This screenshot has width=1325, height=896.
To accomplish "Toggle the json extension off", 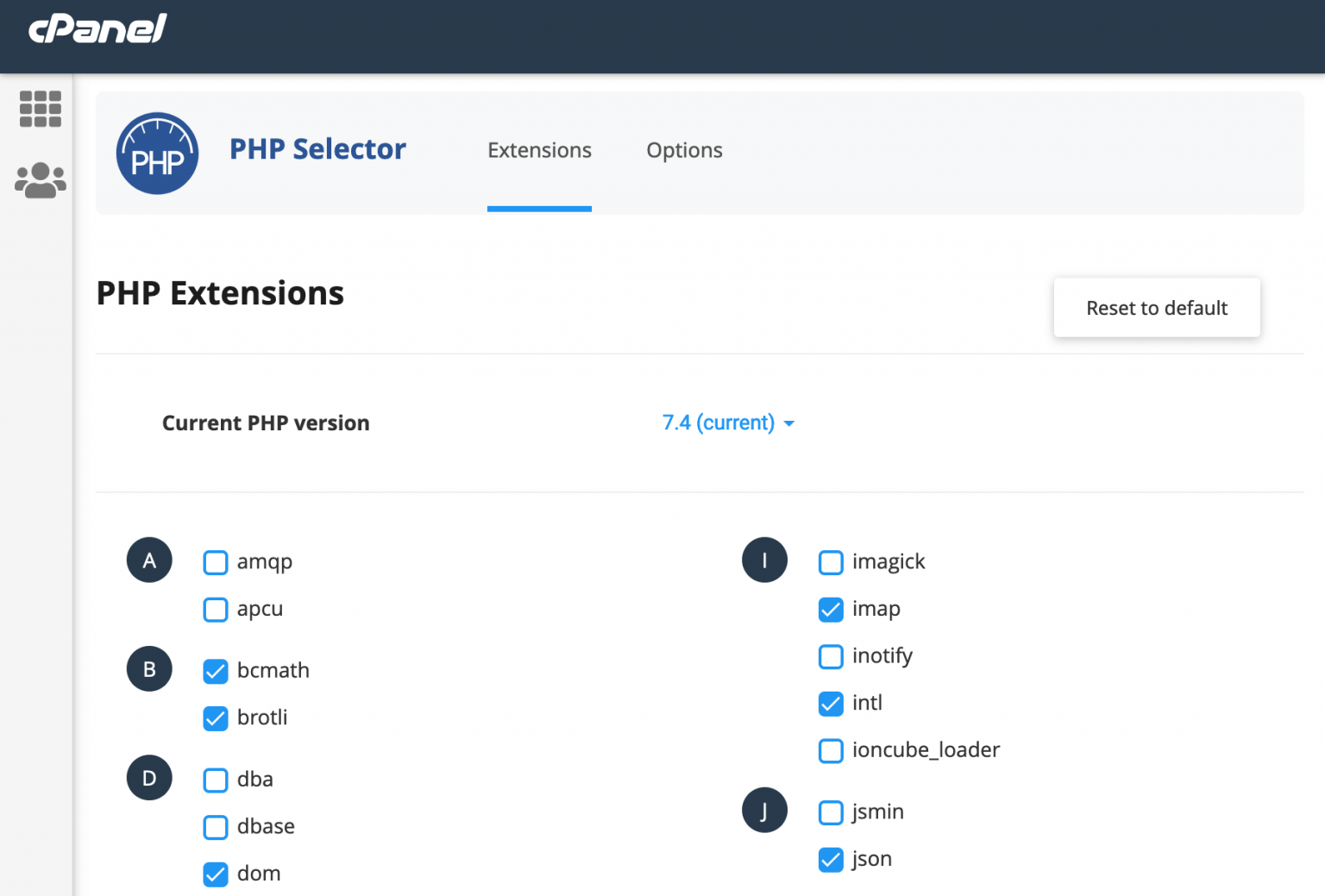I will [x=830, y=860].
